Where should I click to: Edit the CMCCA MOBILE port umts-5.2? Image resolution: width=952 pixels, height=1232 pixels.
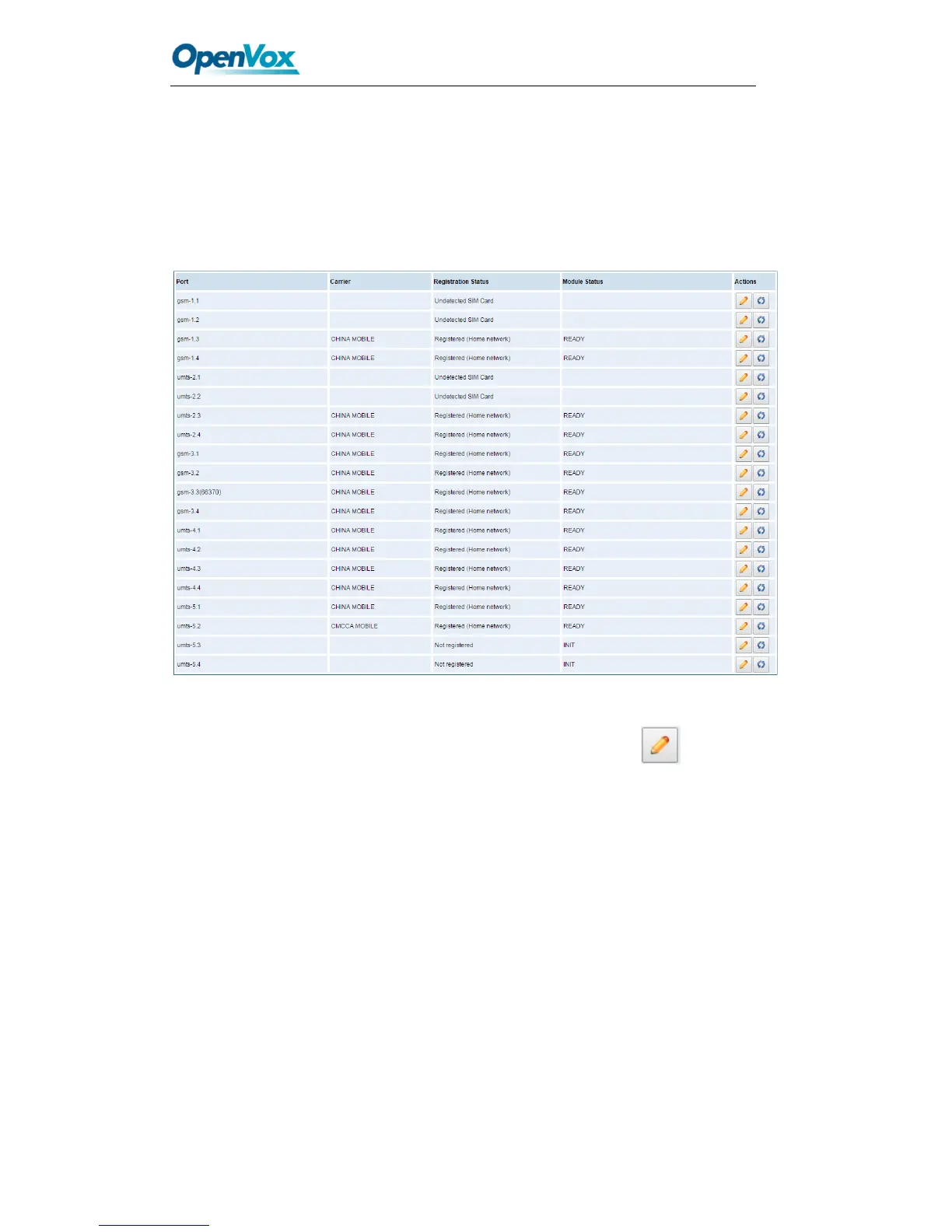(x=744, y=626)
